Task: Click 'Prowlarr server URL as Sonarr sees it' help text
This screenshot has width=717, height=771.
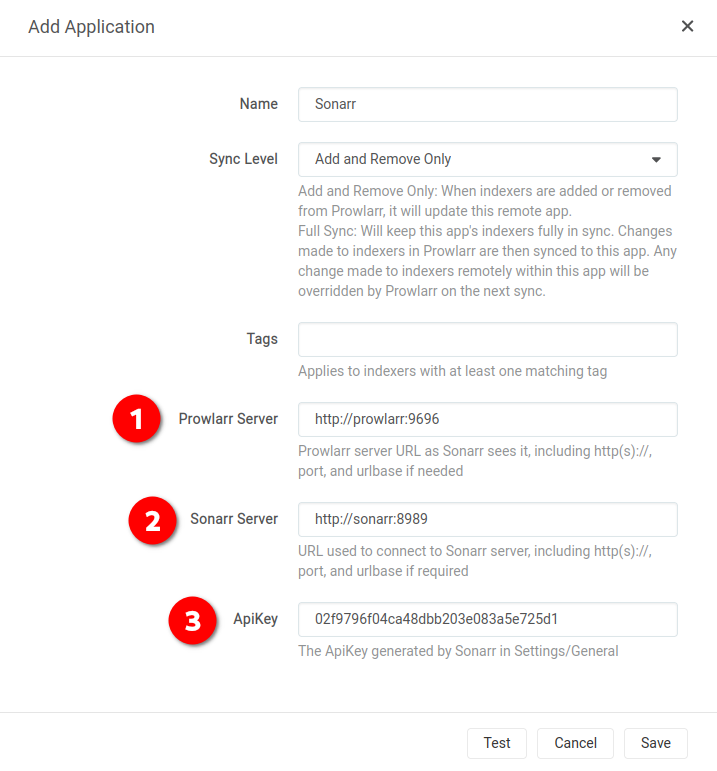Action: tap(475, 461)
